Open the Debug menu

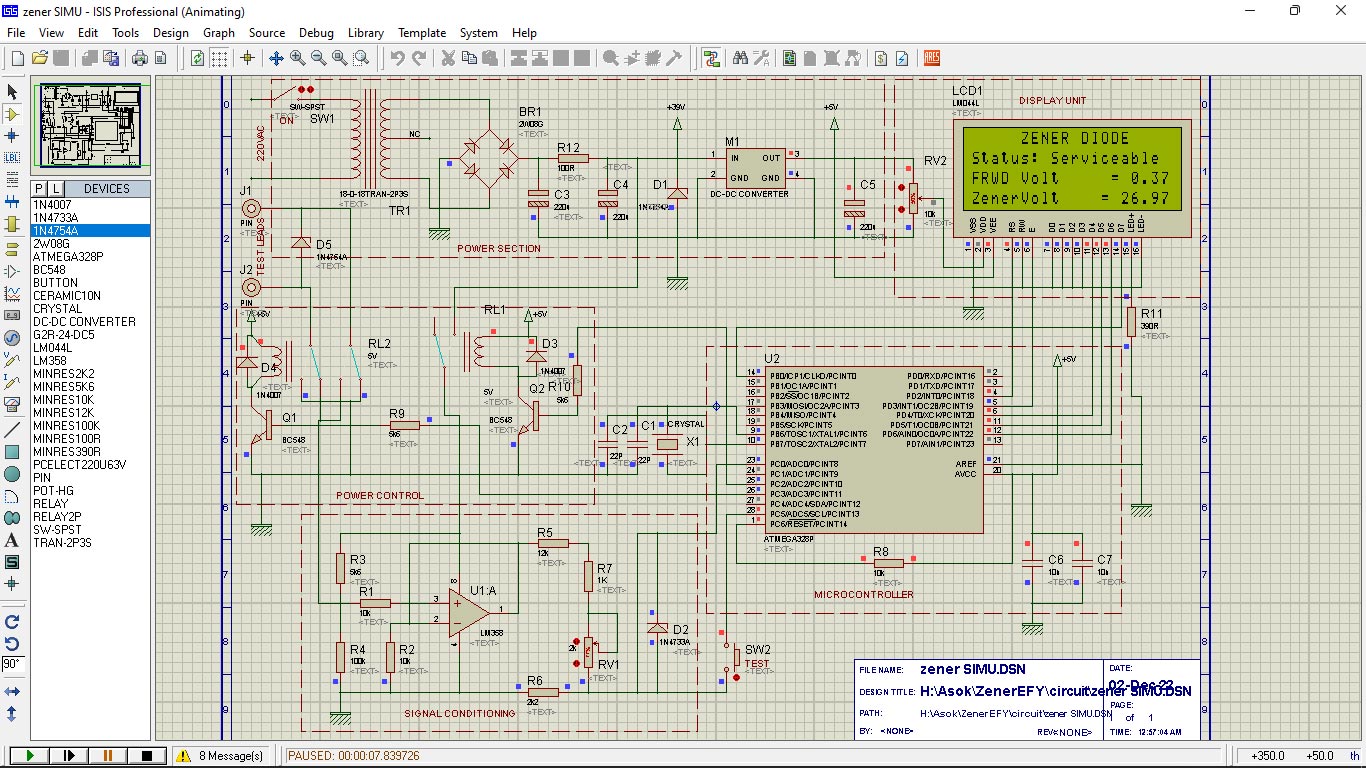click(x=316, y=33)
